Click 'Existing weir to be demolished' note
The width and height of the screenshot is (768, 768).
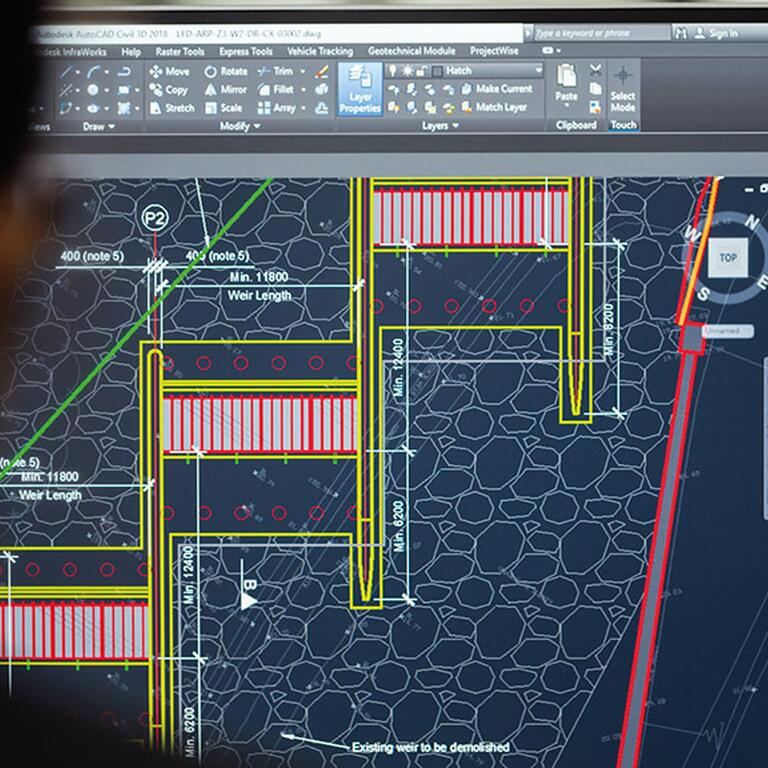coord(431,747)
